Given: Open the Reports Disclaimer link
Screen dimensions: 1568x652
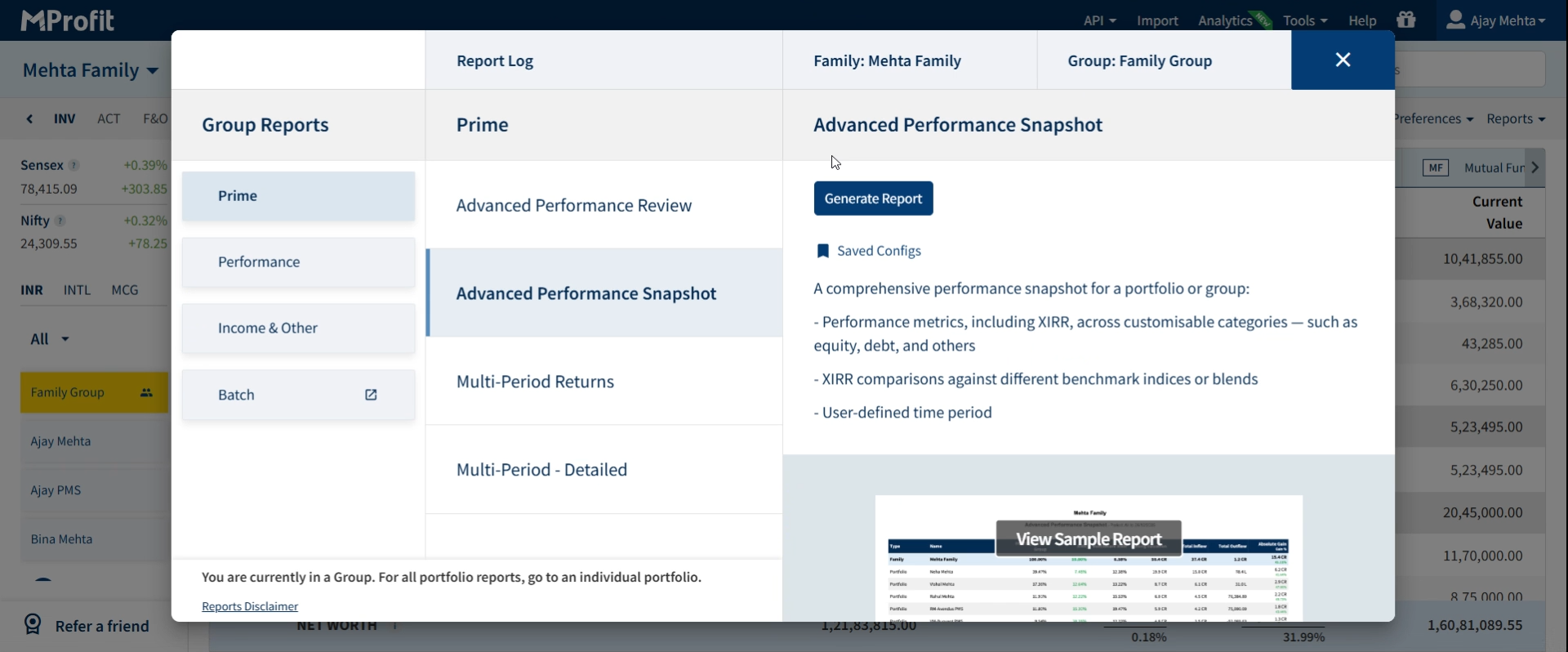Looking at the screenshot, I should pyautogui.click(x=250, y=606).
